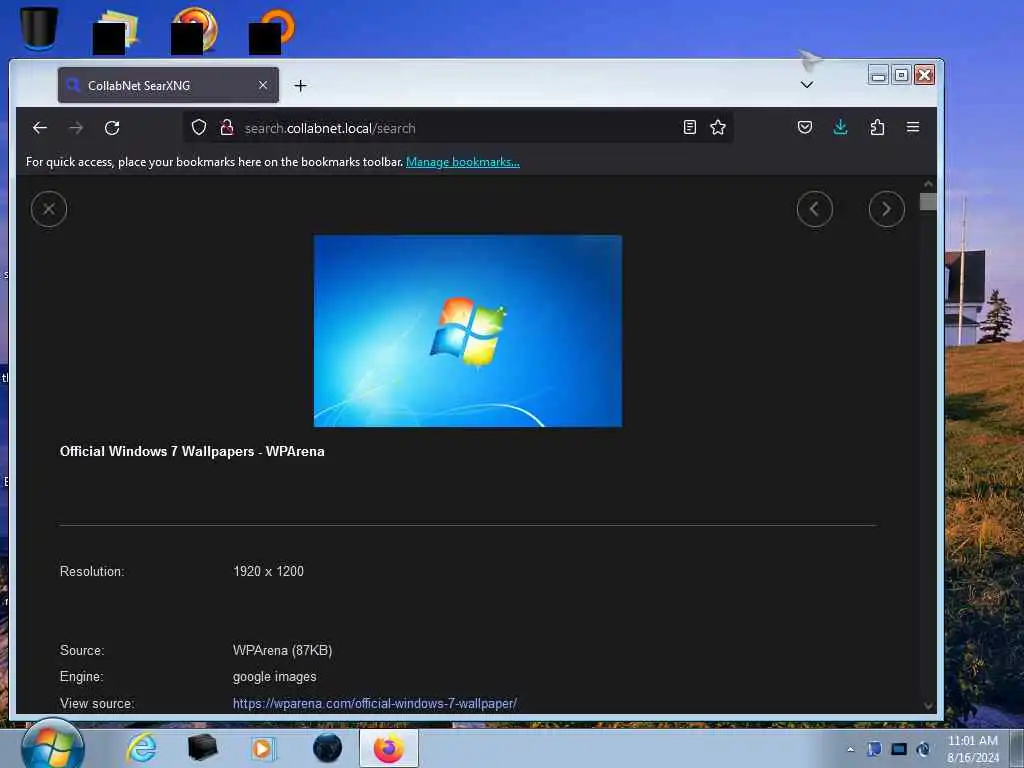The width and height of the screenshot is (1024, 768).
Task: Click the Official Windows 7 Wallpapers title
Action: [x=192, y=451]
